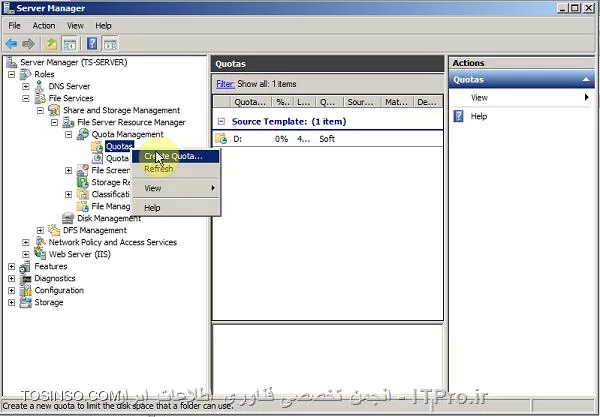Click the Storage Reports node icon
600x417 pixels.
[83, 182]
